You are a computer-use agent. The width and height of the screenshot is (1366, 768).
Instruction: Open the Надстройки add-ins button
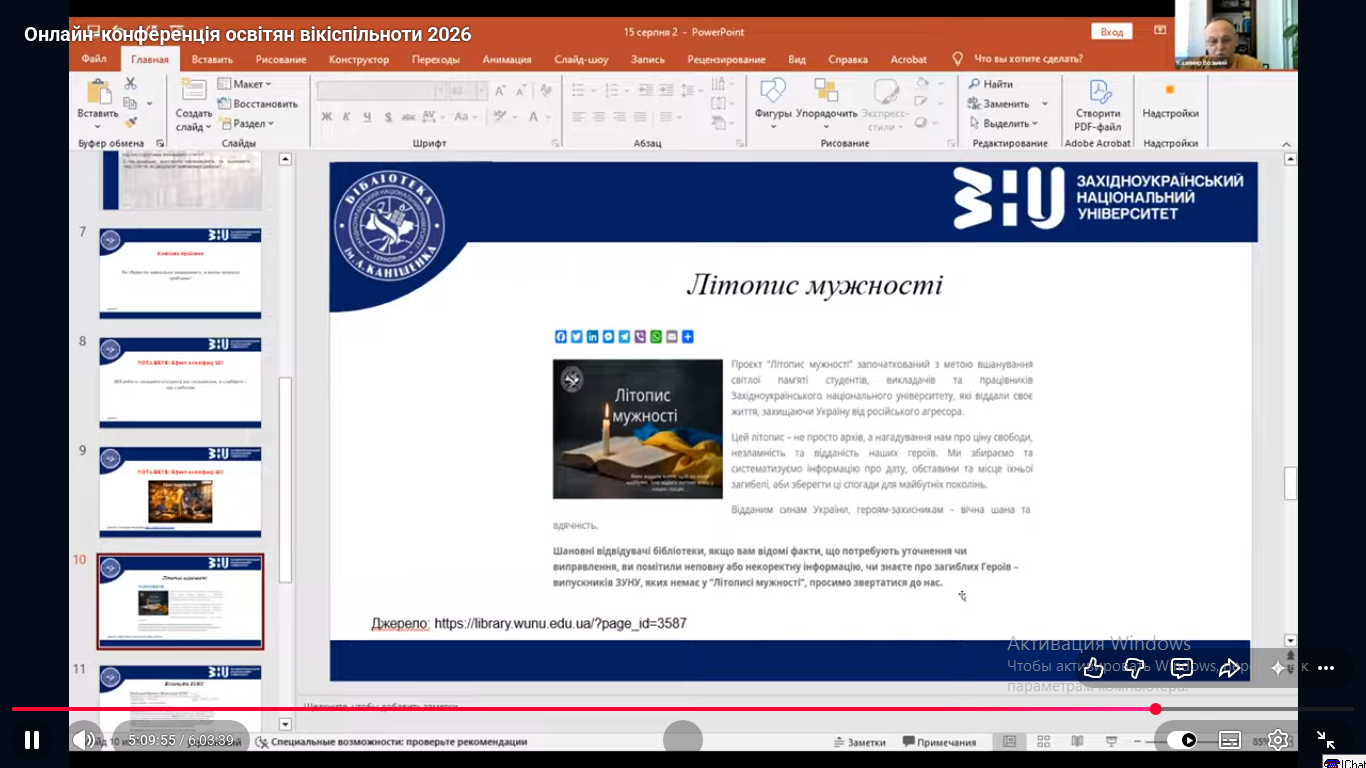1170,99
